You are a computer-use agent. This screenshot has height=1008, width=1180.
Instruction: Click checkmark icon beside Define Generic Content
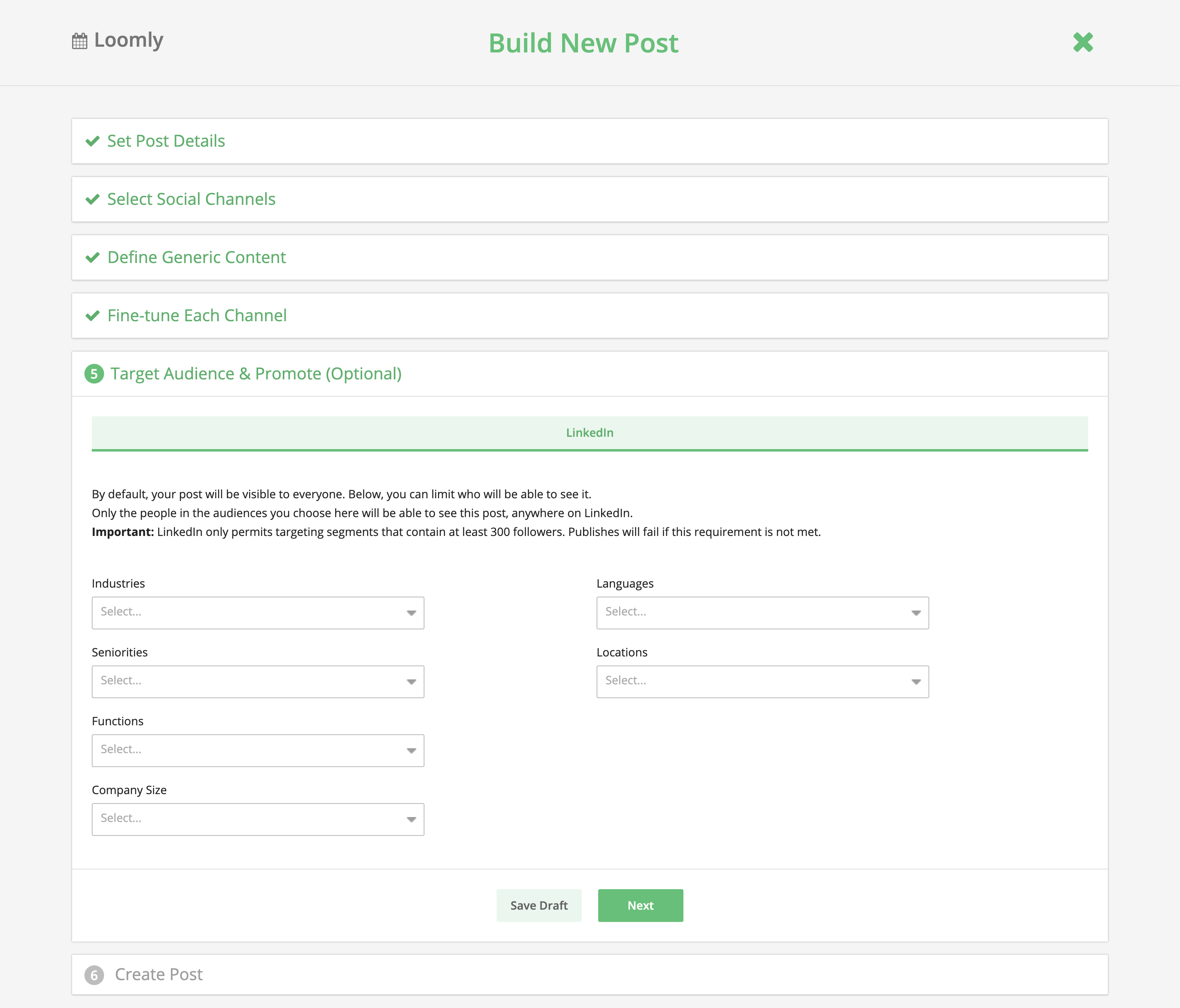pyautogui.click(x=92, y=257)
